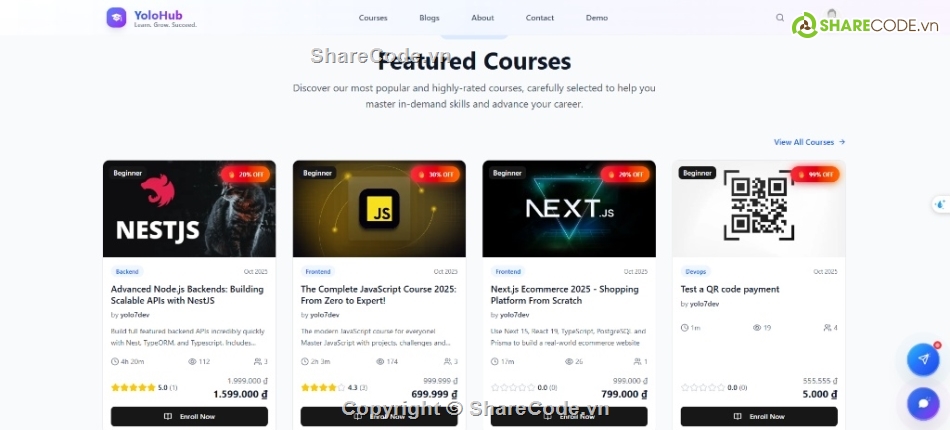Click the 20% OFF badge on NestJS card
Screen dimensions: 950x430
click(x=245, y=174)
